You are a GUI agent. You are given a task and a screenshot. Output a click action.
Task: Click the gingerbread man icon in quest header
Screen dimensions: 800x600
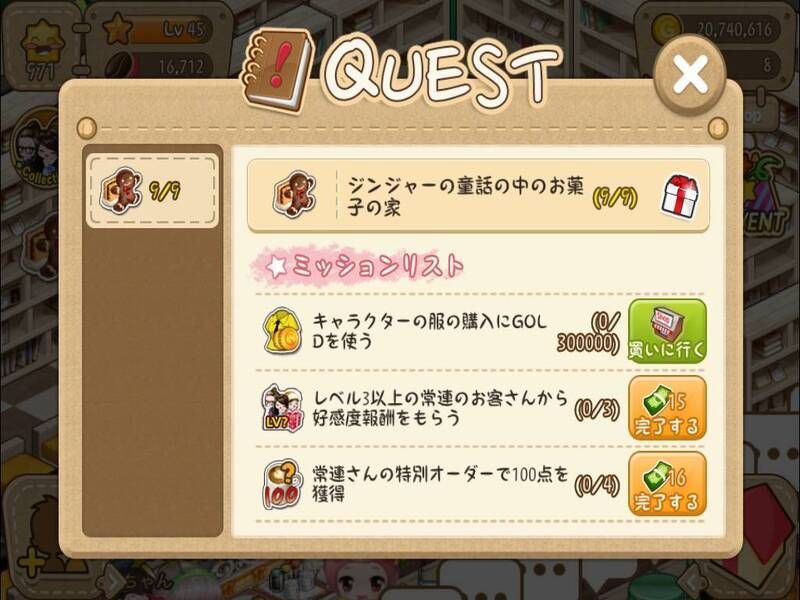[294, 194]
